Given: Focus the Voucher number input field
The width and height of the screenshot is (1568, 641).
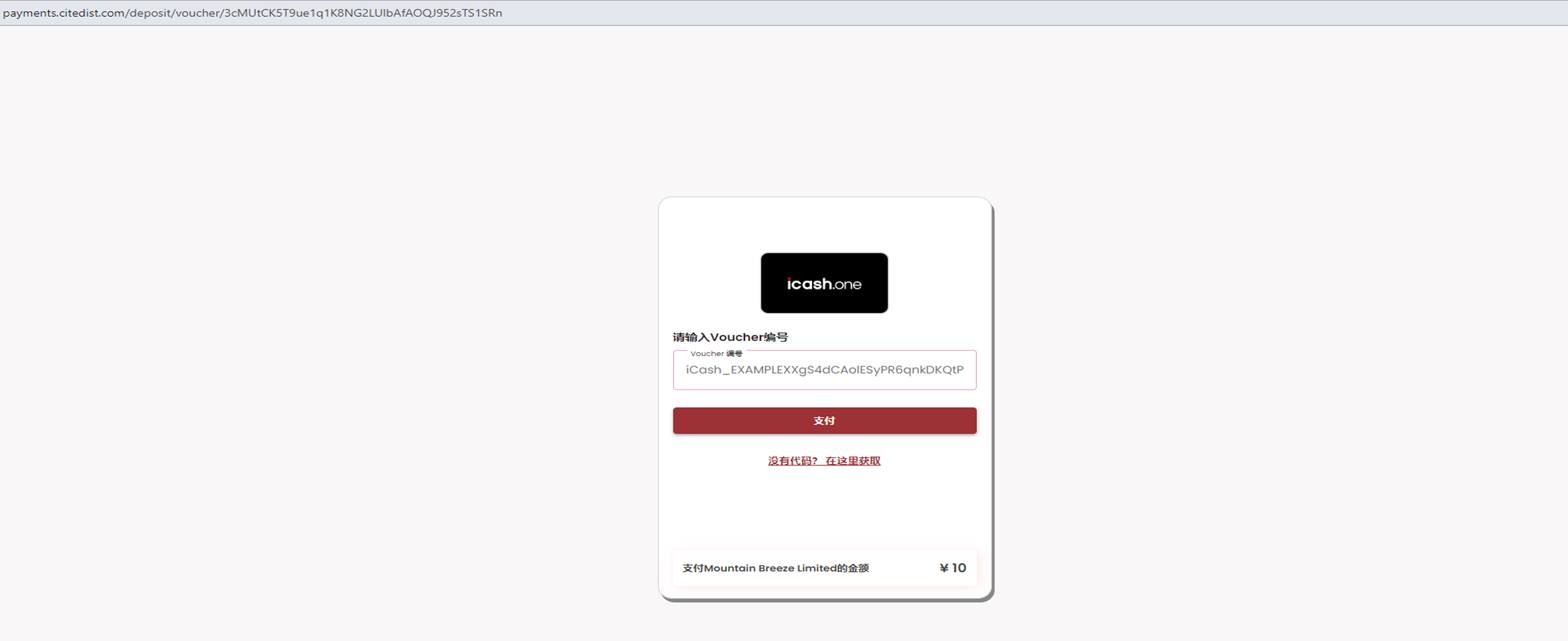Looking at the screenshot, I should click(824, 370).
